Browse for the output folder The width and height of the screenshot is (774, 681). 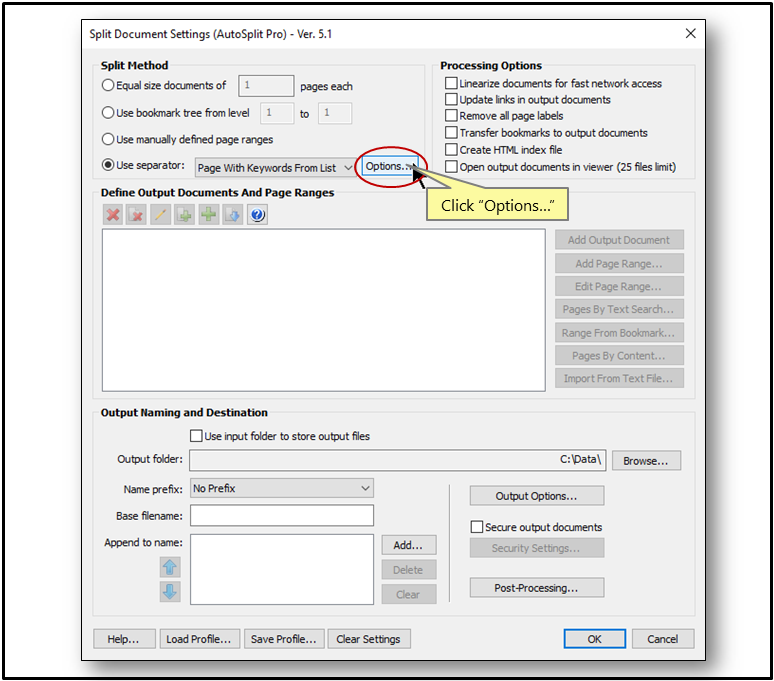(x=646, y=460)
